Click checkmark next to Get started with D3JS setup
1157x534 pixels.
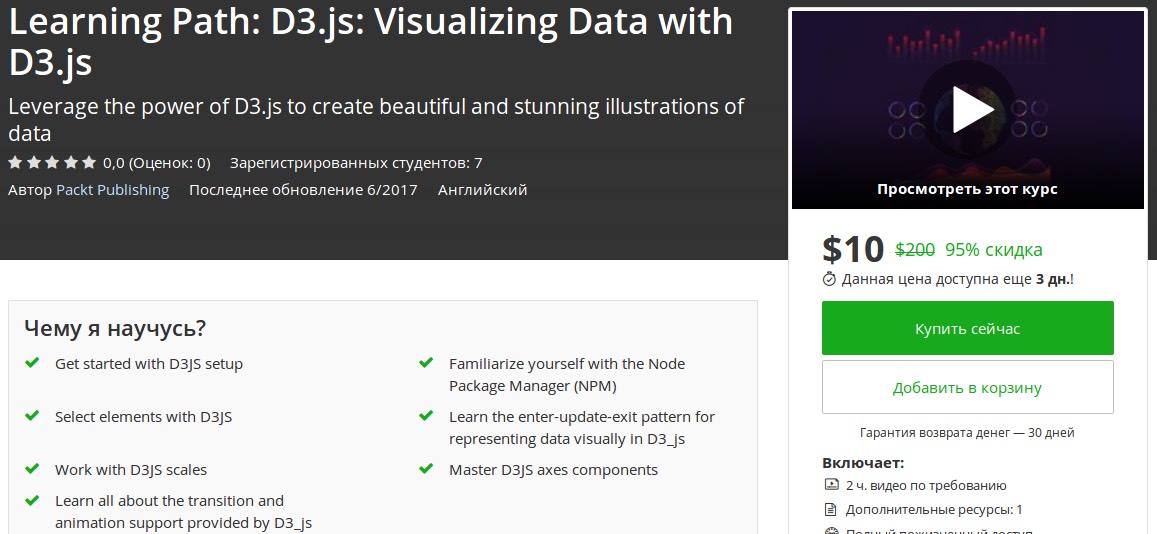coord(32,363)
